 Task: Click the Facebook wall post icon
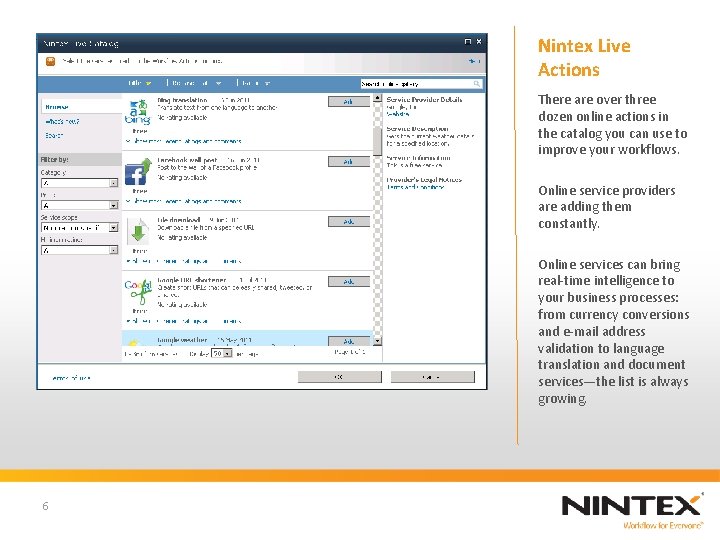138,172
